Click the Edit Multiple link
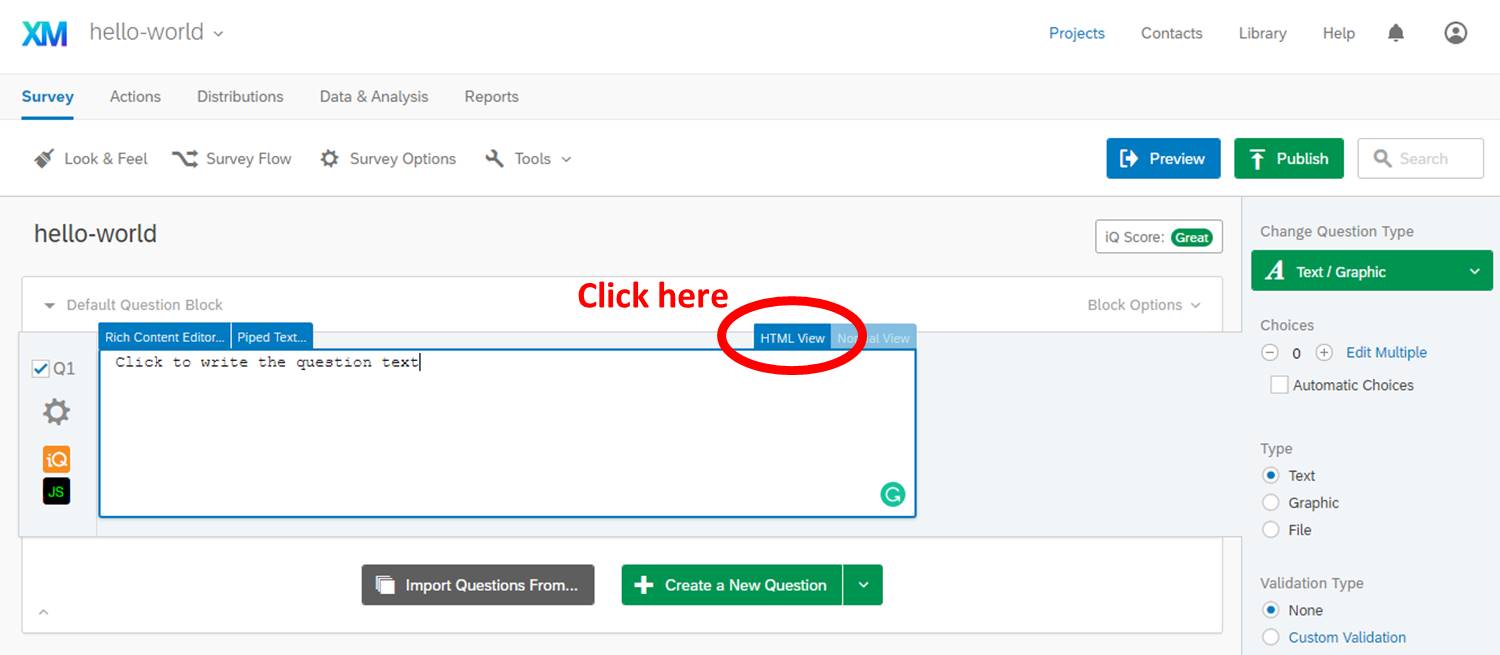The width and height of the screenshot is (1500, 655). coord(1386,352)
